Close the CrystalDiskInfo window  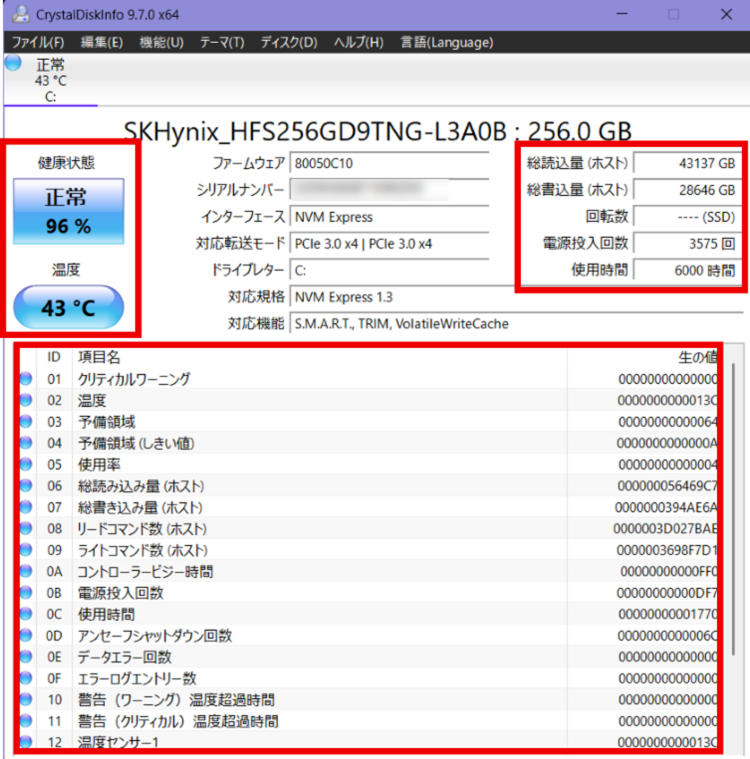pyautogui.click(x=726, y=15)
